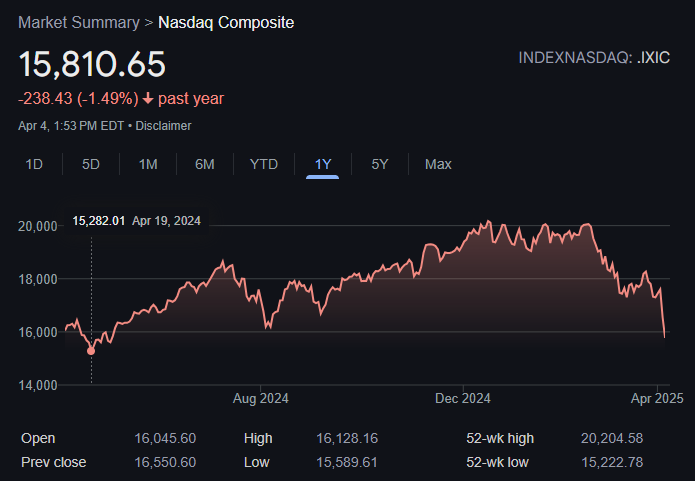The image size is (695, 481).
Task: Click the Dec 2024 x-axis label
Action: click(463, 399)
